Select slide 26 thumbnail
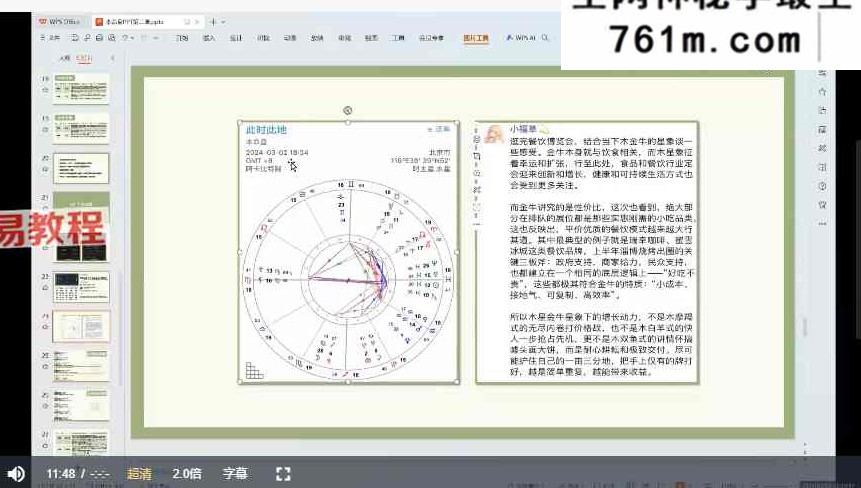 pos(81,405)
